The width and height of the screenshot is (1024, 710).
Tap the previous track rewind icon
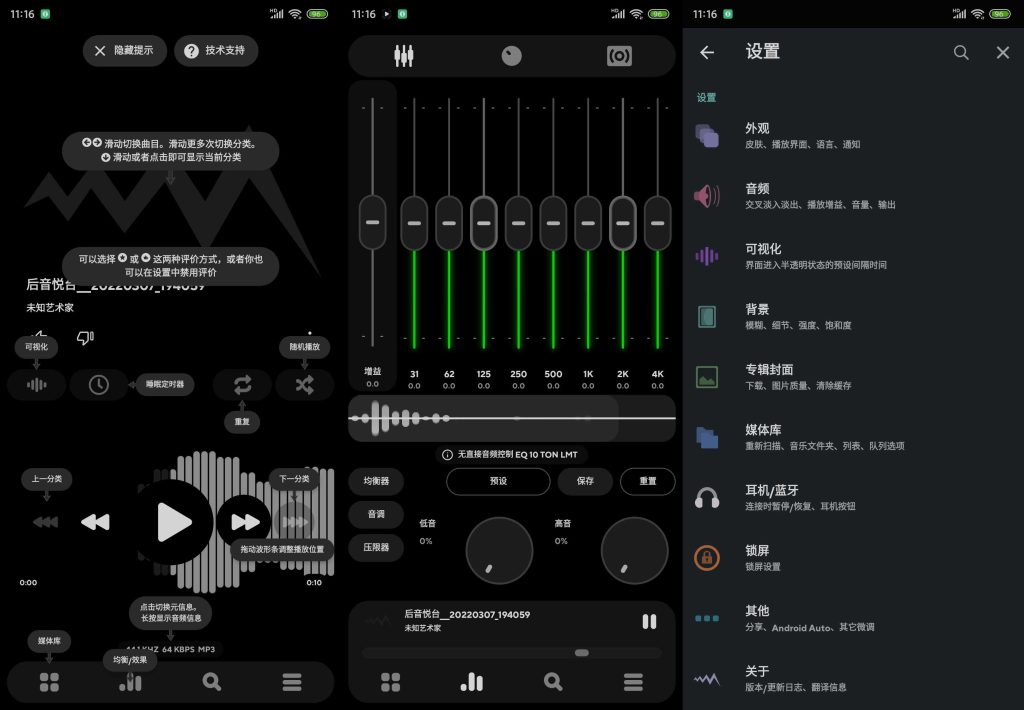[x=95, y=522]
